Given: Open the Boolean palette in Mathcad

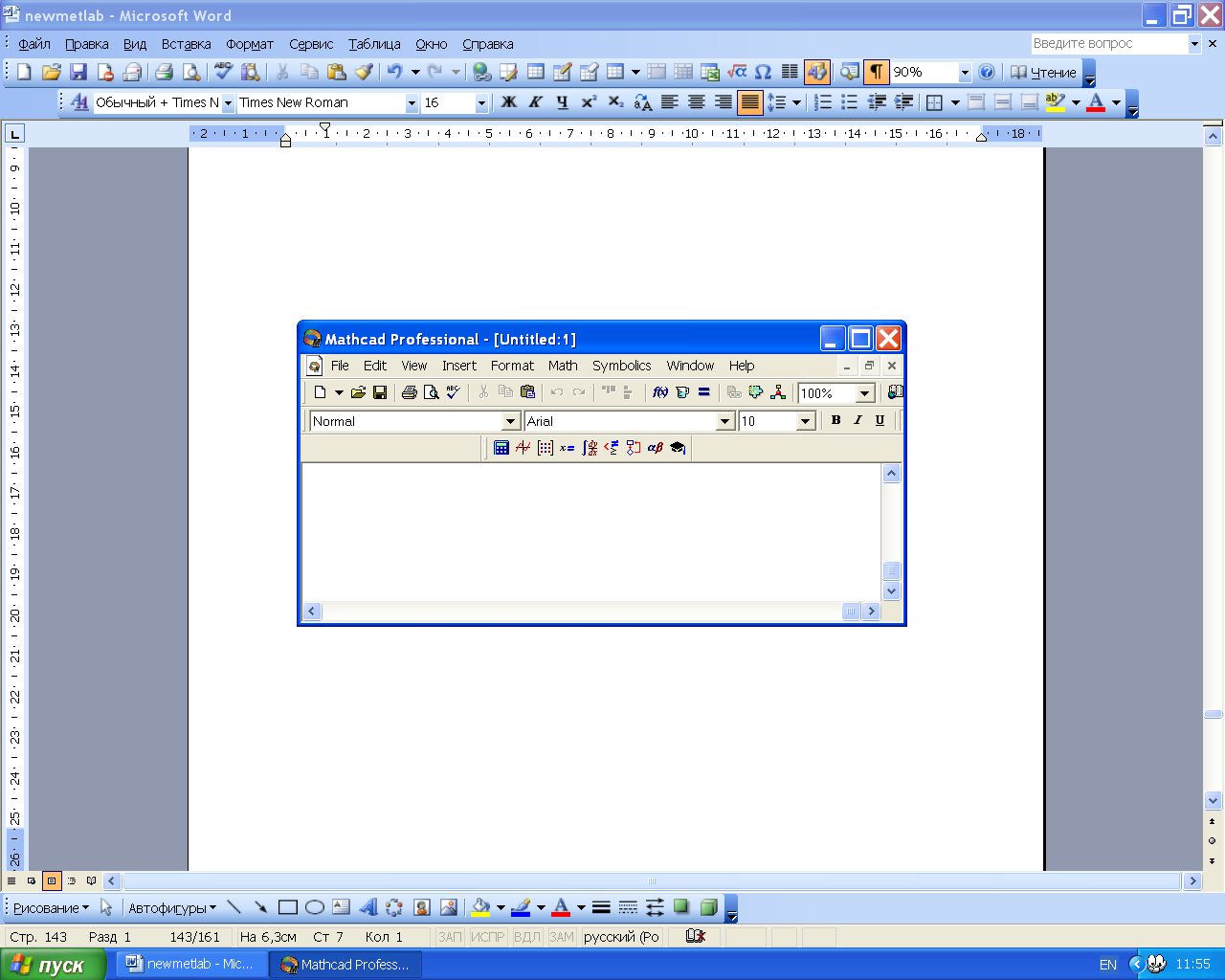Looking at the screenshot, I should pyautogui.click(x=611, y=447).
